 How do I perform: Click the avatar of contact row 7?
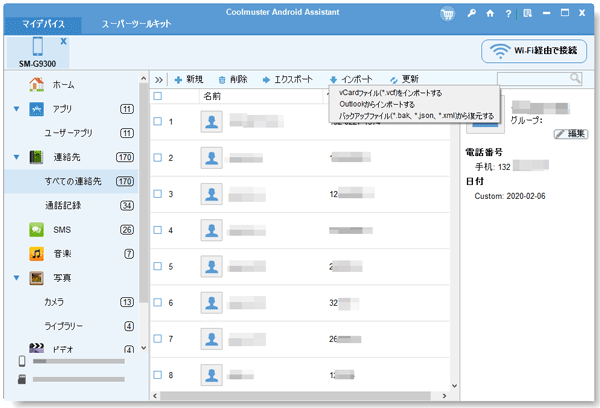(212, 339)
